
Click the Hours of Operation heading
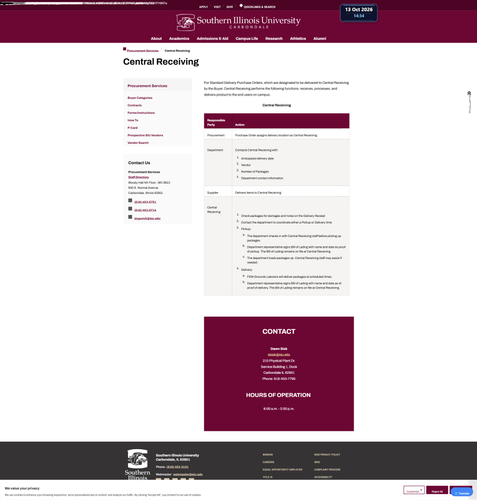click(278, 395)
